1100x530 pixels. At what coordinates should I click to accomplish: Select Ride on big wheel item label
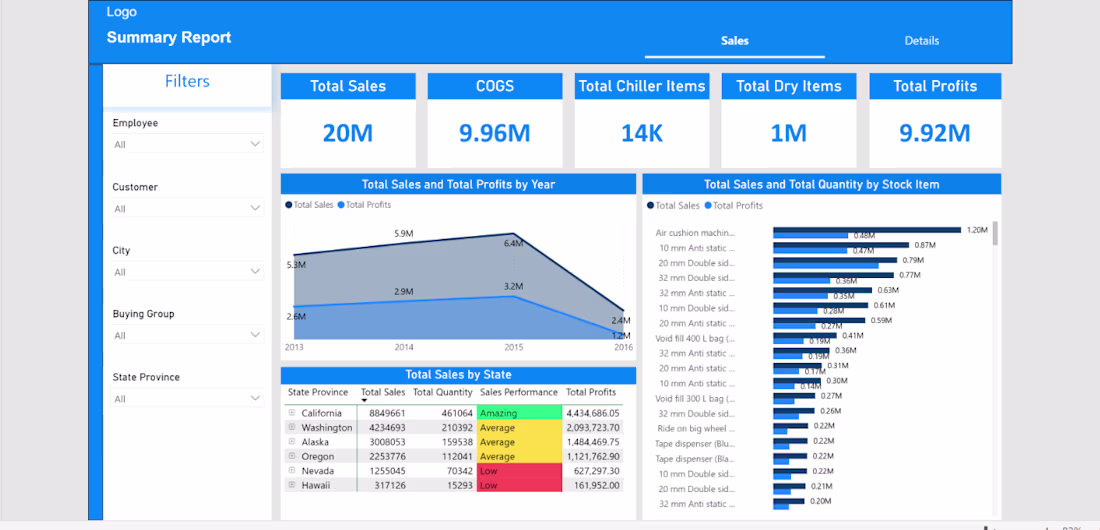click(x=696, y=428)
